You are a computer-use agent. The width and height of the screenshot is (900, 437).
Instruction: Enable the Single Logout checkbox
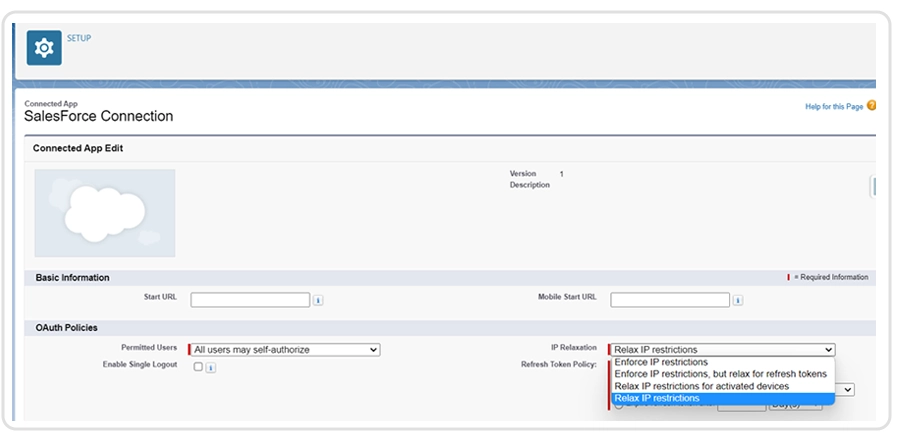(x=198, y=367)
